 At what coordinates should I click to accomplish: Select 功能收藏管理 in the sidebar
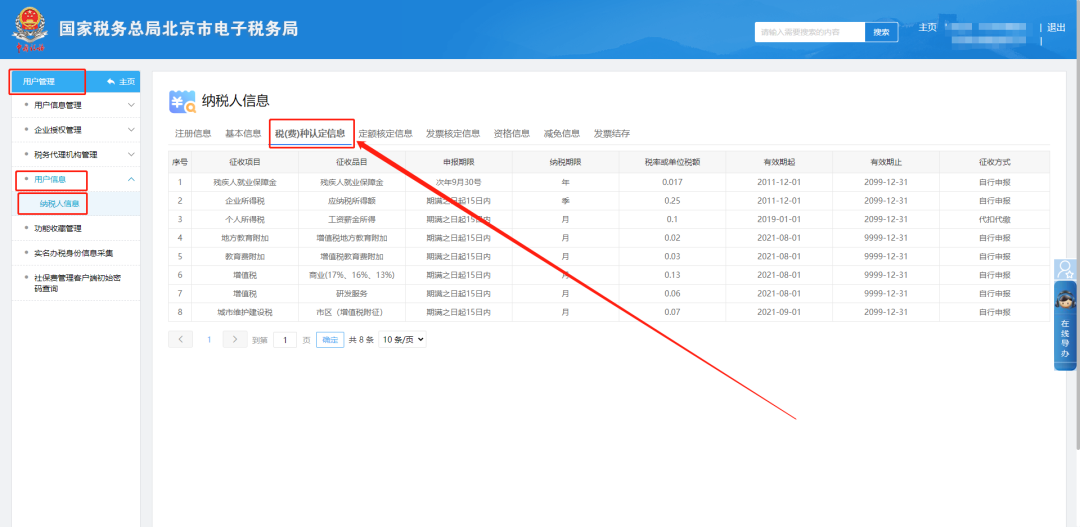tap(58, 228)
